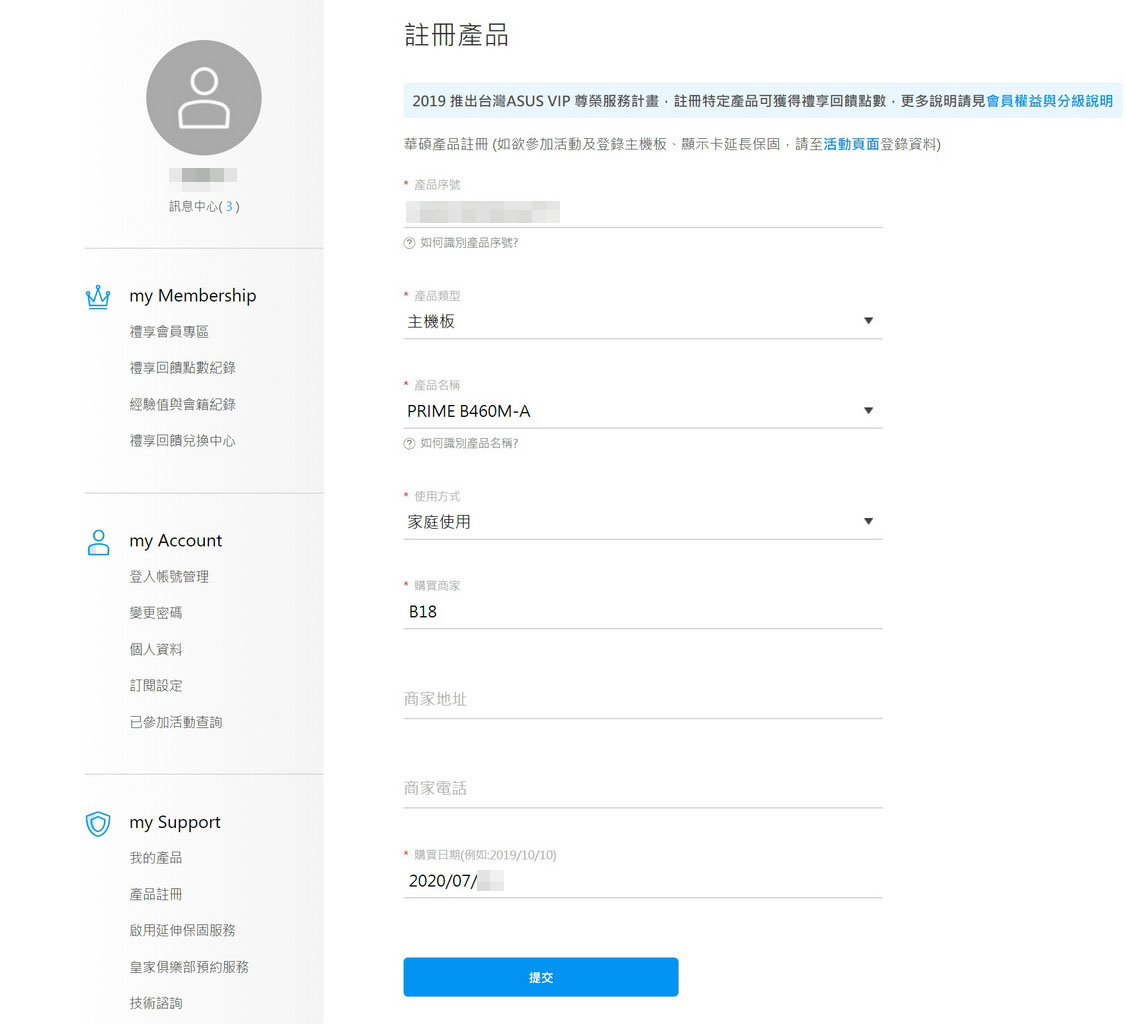Open 產品註冊 in sidebar
1126x1024 pixels.
pyautogui.click(x=156, y=895)
